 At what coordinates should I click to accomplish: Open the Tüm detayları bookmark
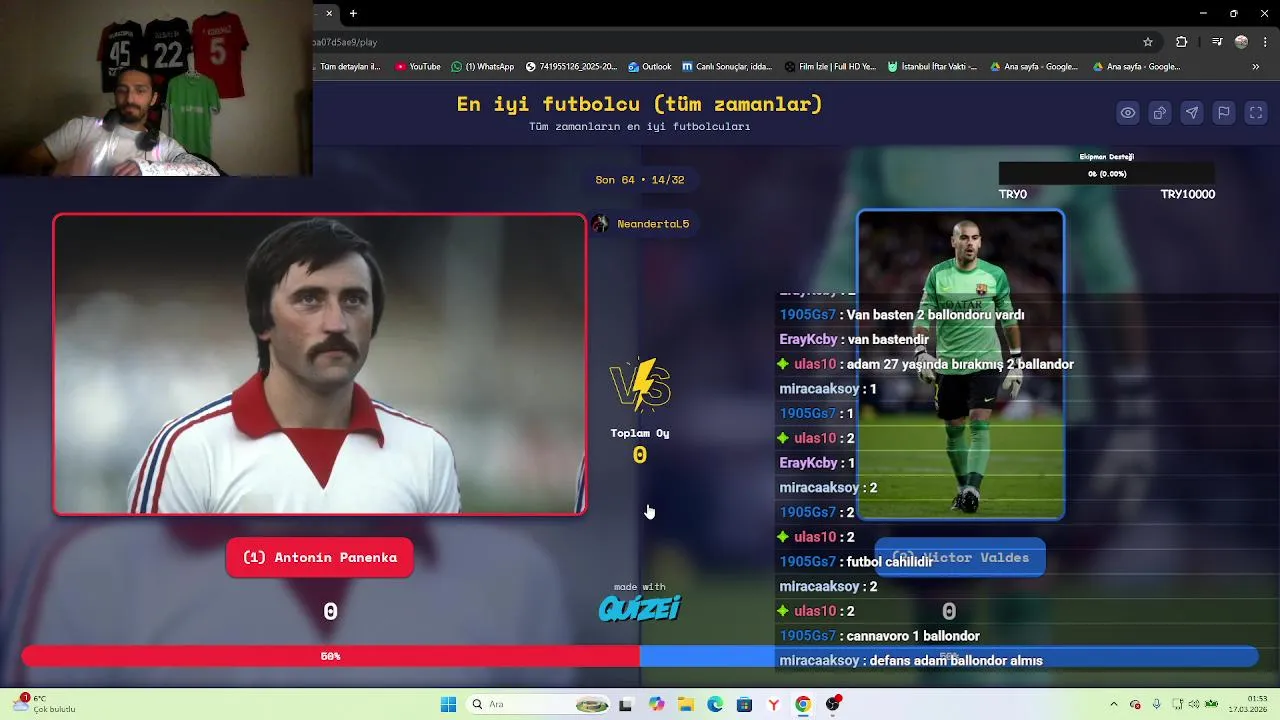(x=349, y=67)
